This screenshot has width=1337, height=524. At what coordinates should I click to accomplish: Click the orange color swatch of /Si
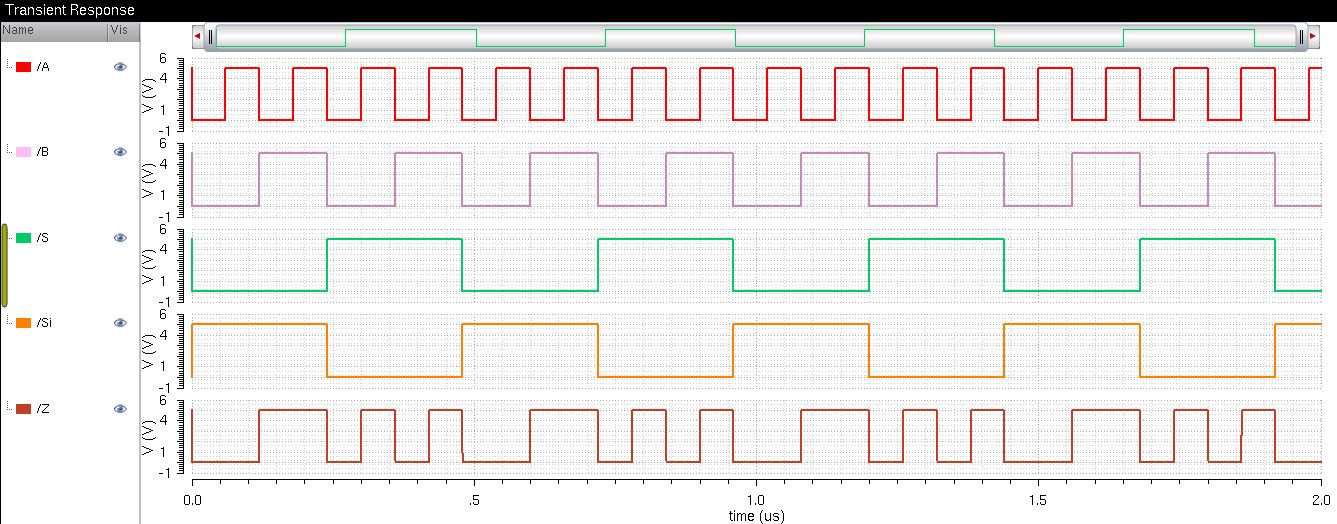tap(24, 323)
